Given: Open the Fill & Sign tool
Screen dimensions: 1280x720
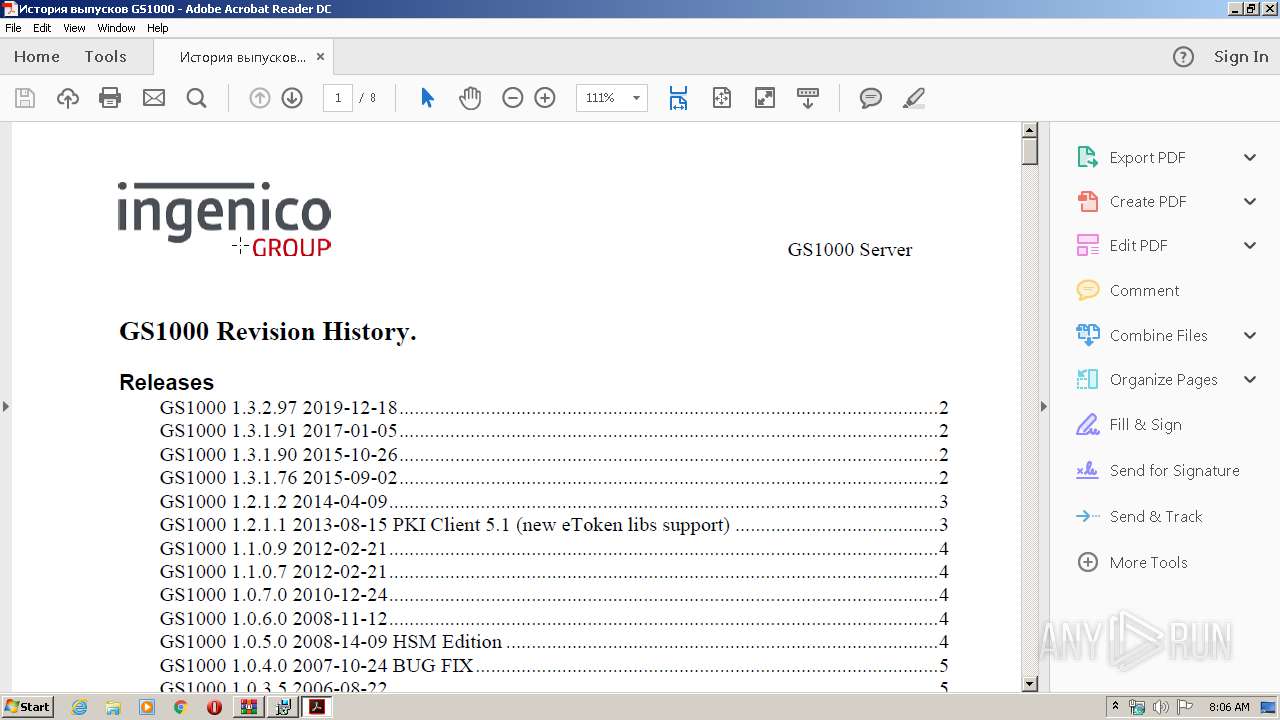Looking at the screenshot, I should [1146, 425].
